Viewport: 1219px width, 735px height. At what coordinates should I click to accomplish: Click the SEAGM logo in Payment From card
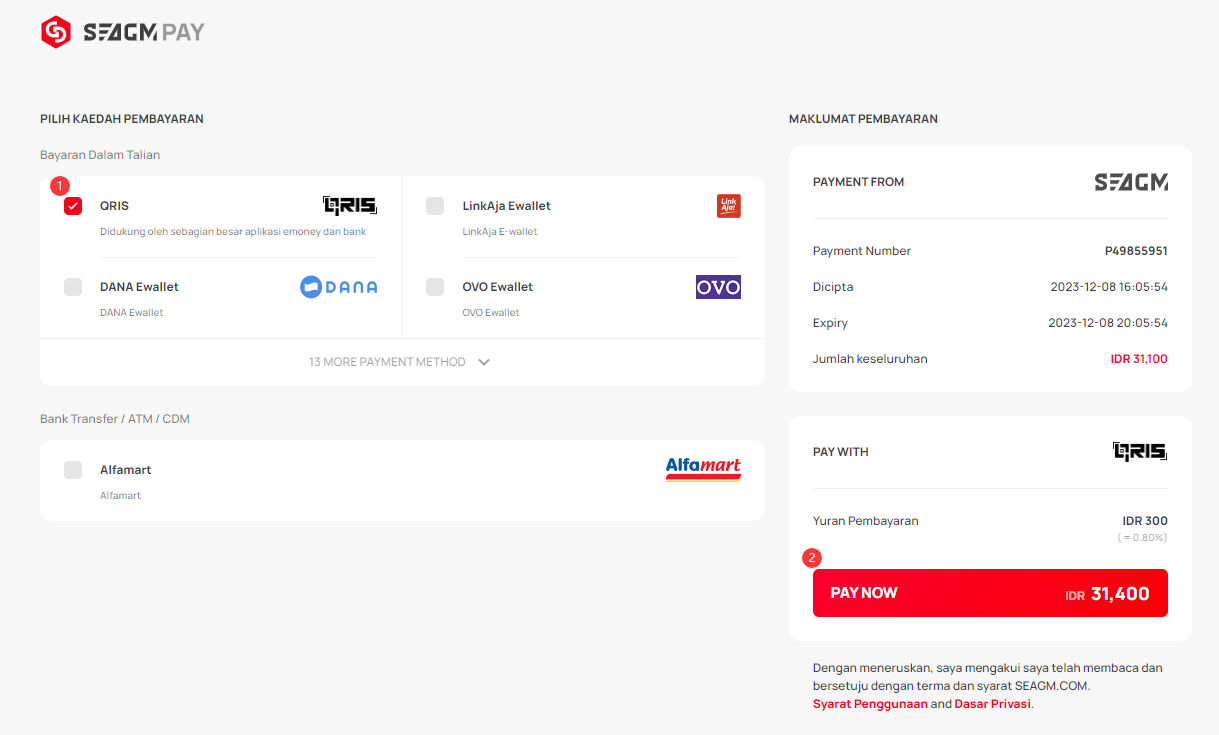[1131, 182]
